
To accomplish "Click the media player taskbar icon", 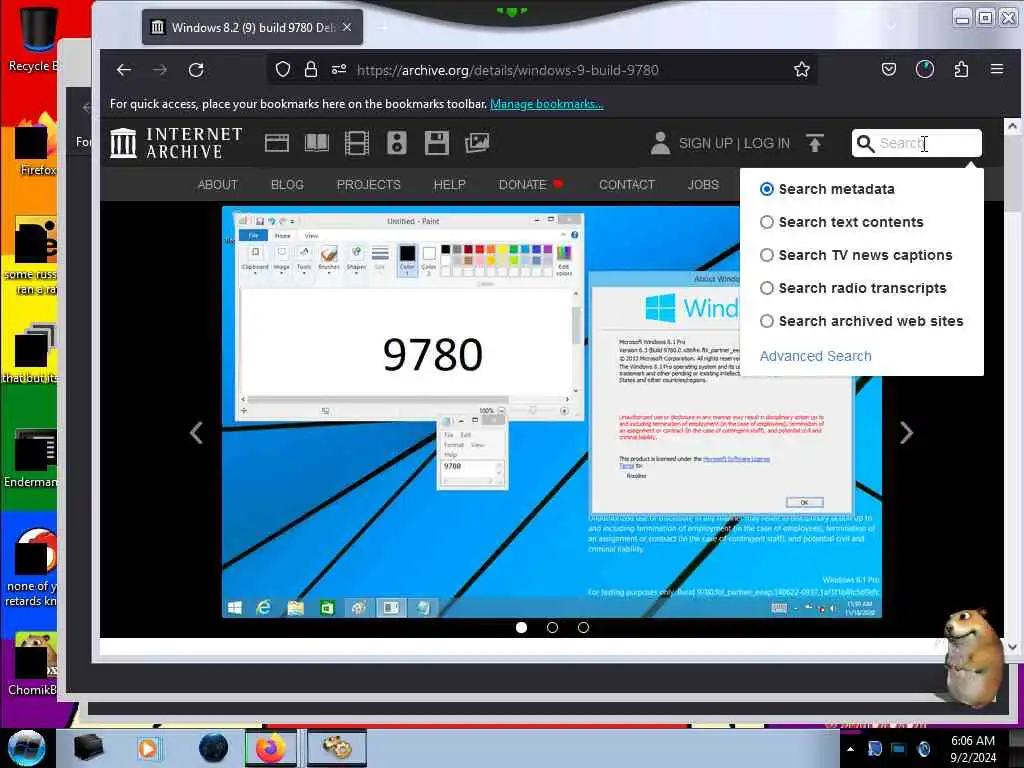I will click(x=148, y=748).
